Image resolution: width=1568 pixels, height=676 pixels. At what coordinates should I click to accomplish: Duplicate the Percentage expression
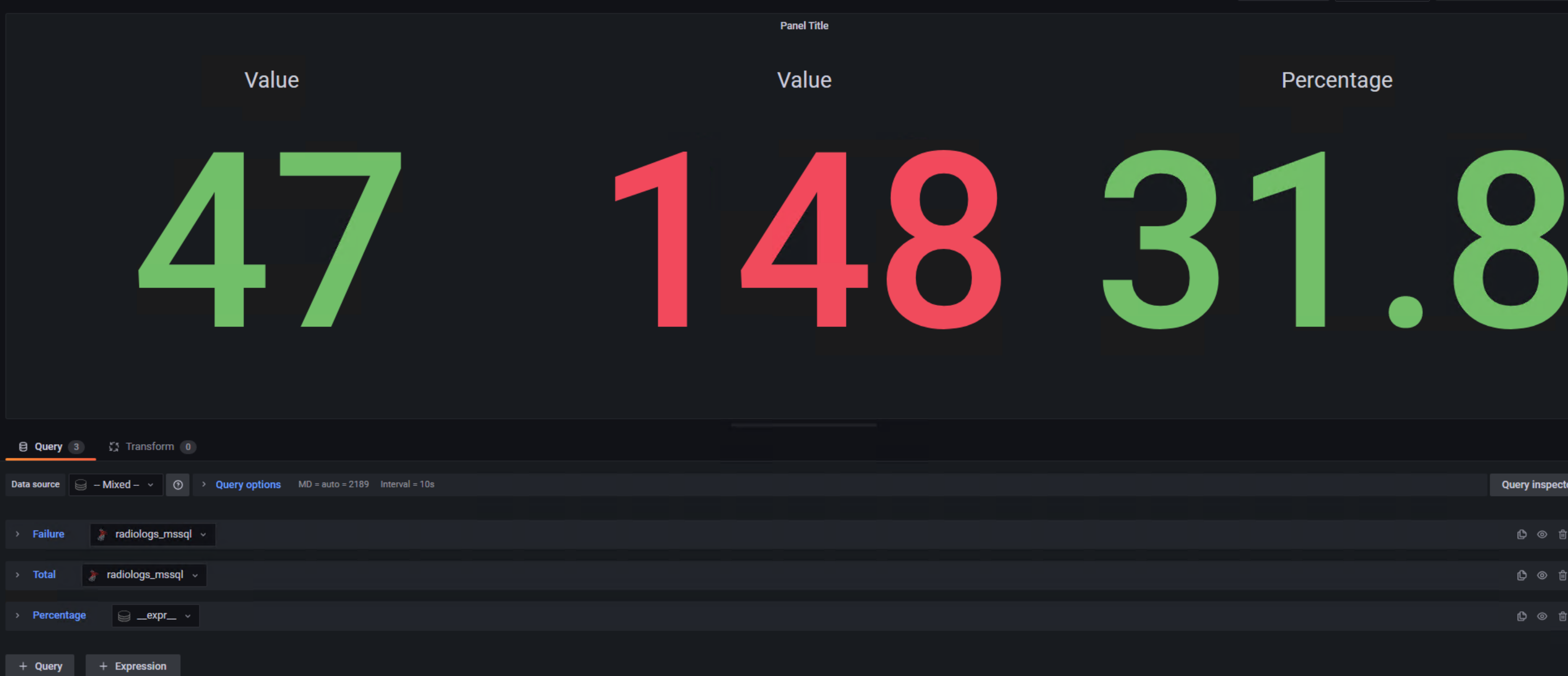[x=1521, y=616]
